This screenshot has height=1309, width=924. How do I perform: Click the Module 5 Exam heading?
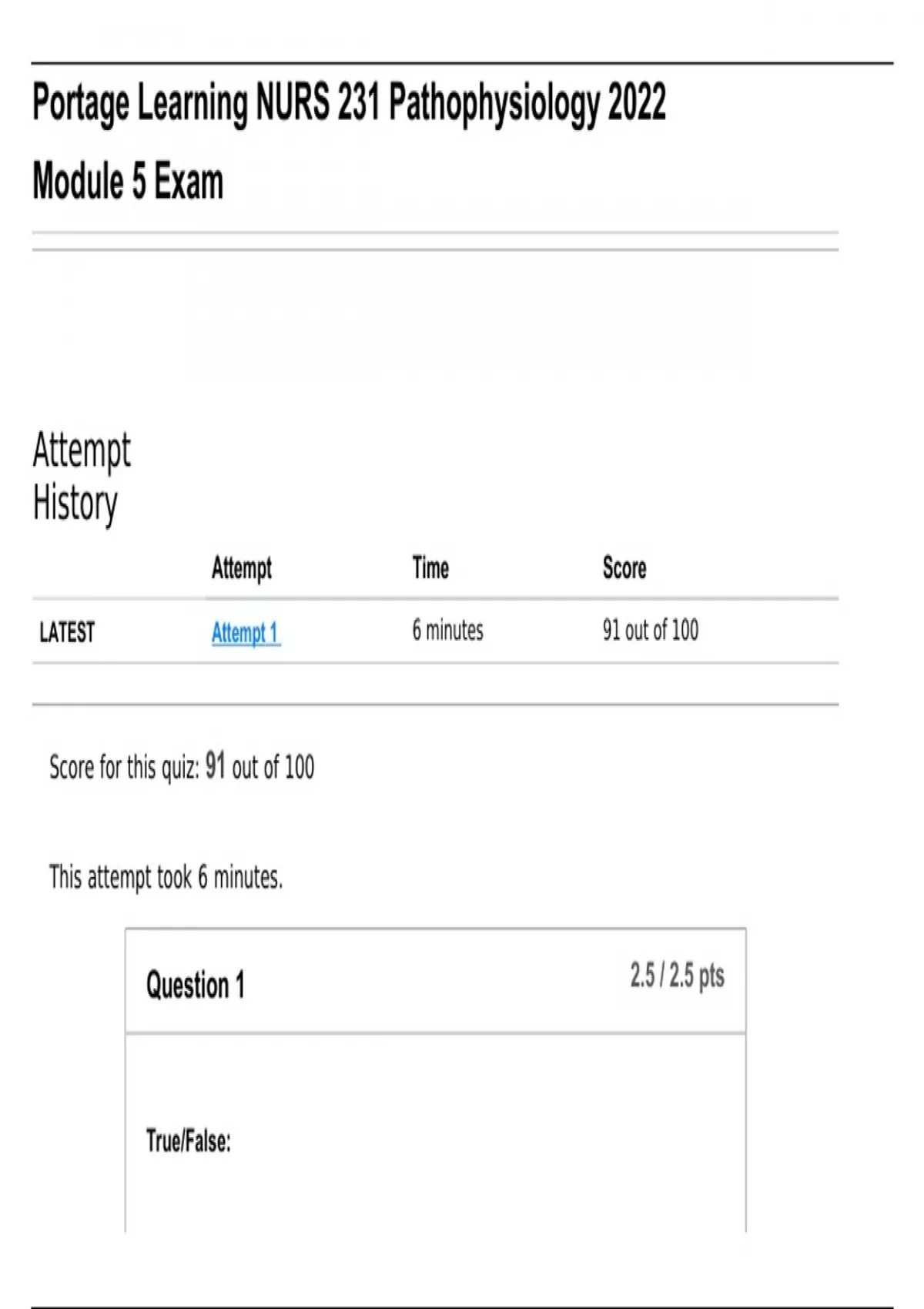tap(128, 182)
